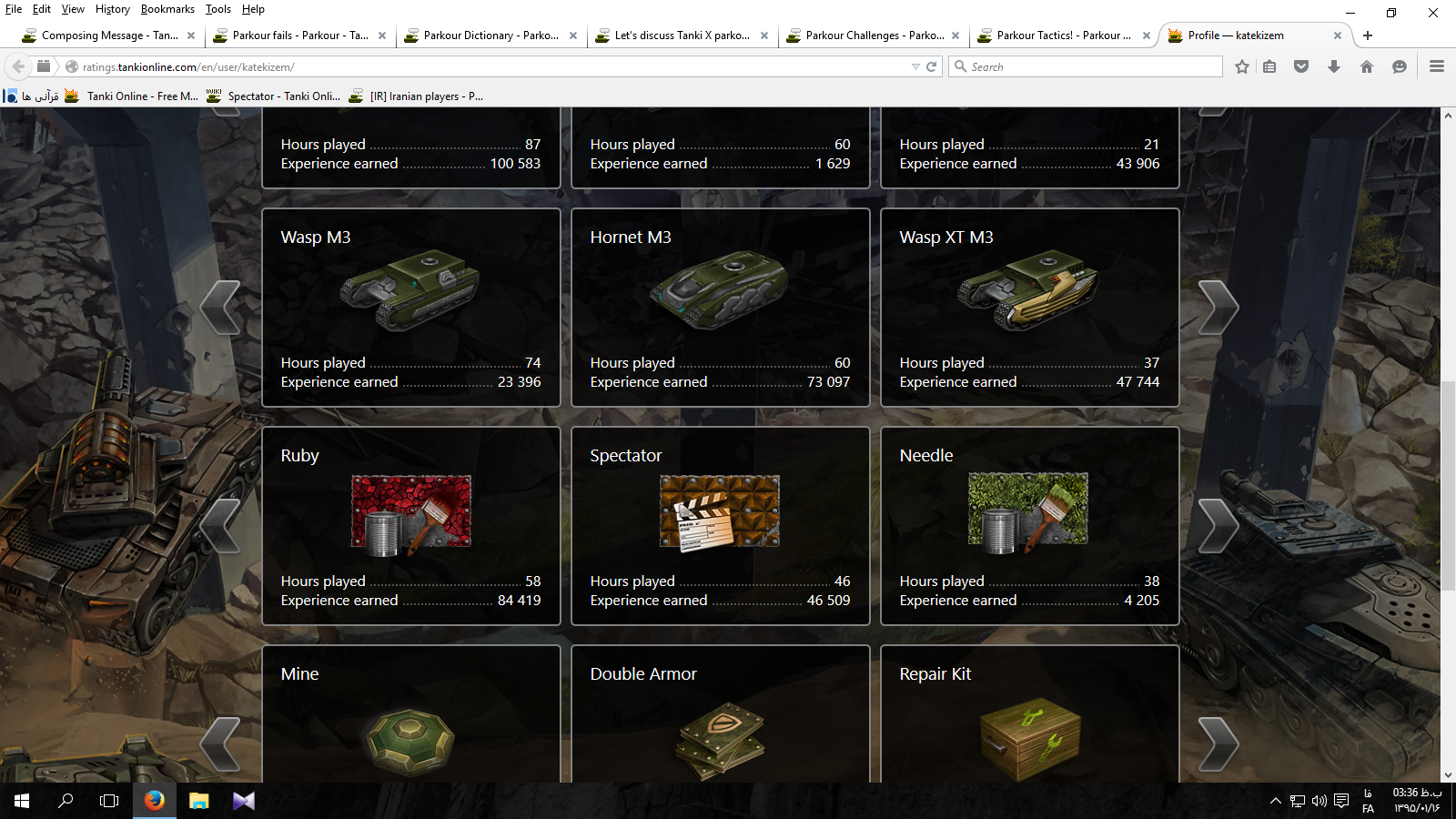Click the Firefox icon in the taskbar
The height and width of the screenshot is (819, 1456).
155,800
